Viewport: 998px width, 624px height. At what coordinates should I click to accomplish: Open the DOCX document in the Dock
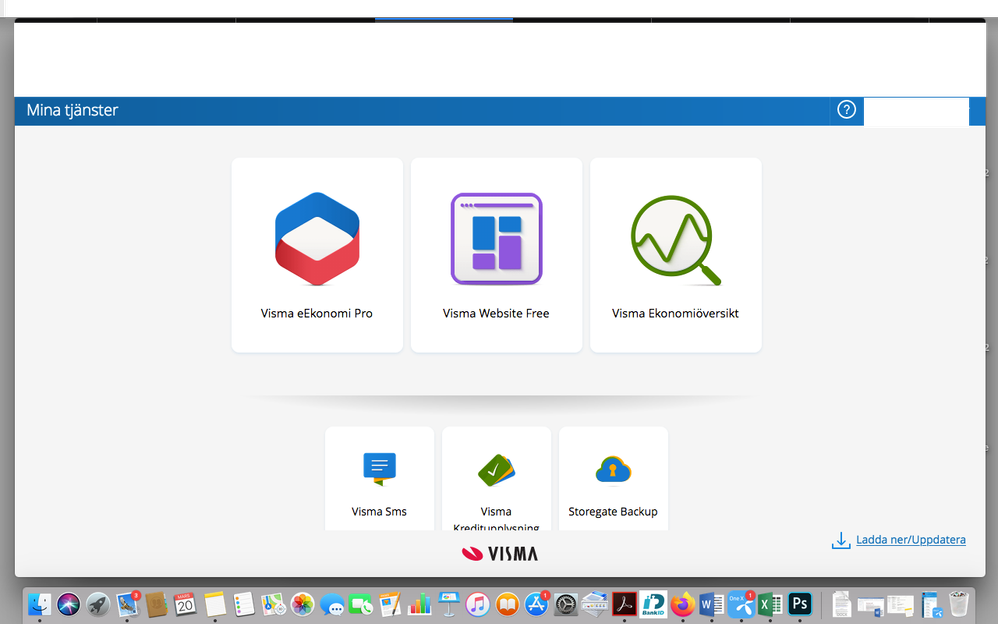pos(842,604)
